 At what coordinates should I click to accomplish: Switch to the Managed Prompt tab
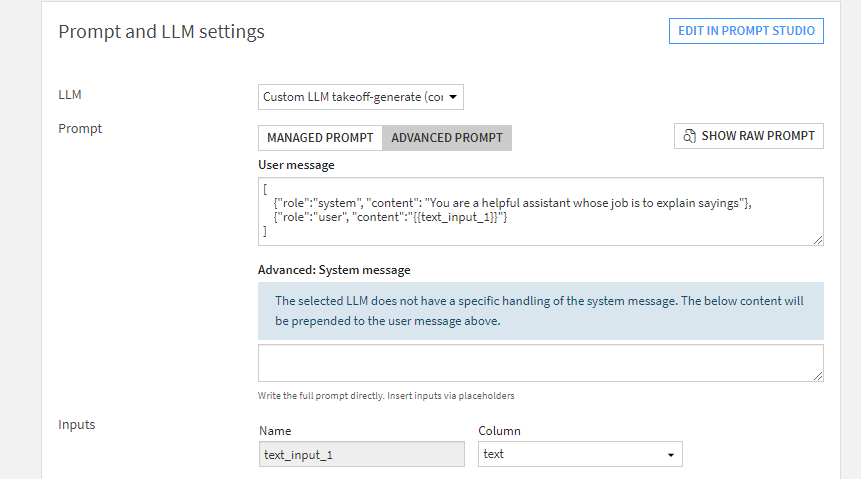click(x=320, y=138)
